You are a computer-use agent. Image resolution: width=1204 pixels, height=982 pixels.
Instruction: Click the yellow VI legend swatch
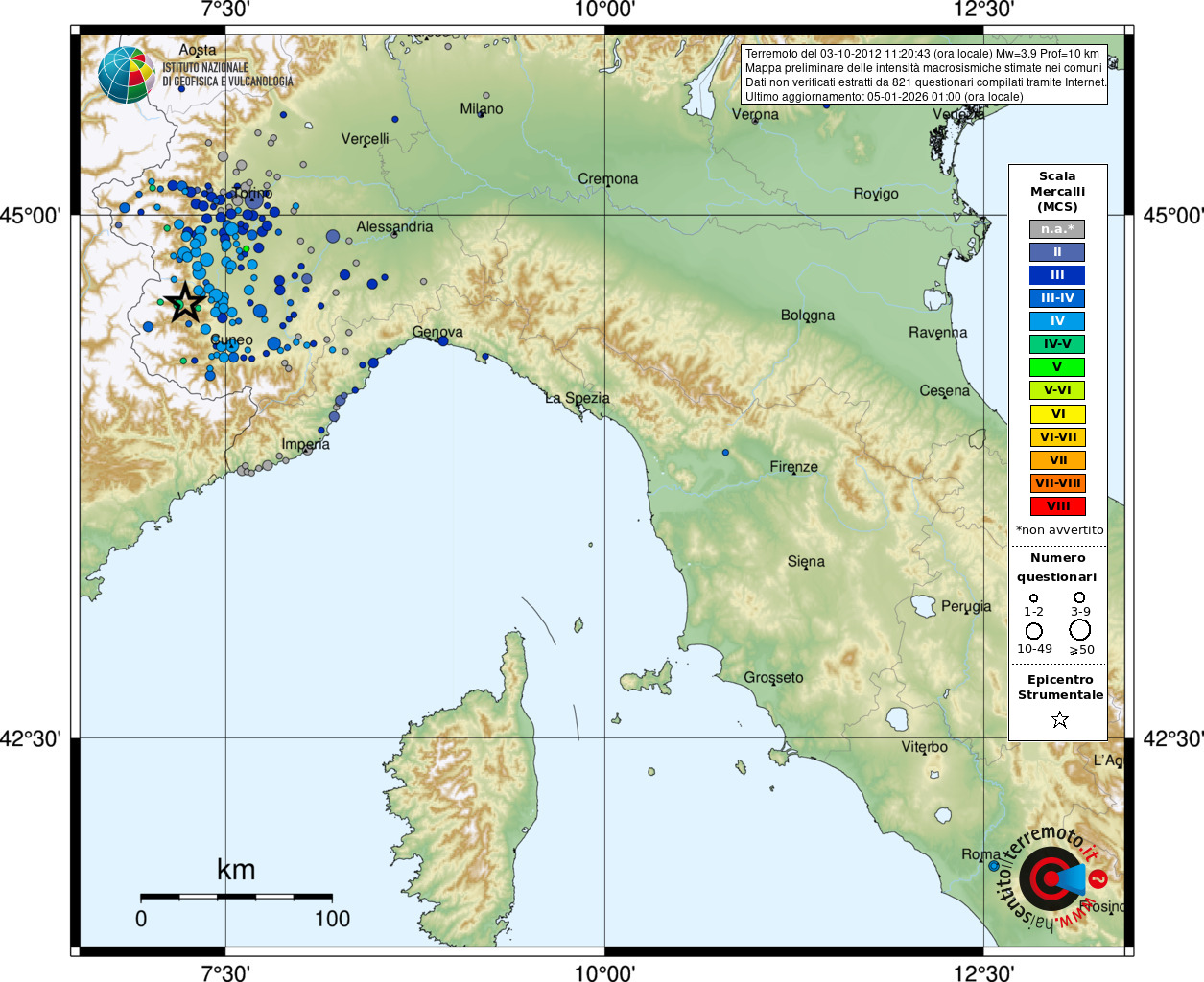pyautogui.click(x=1057, y=414)
